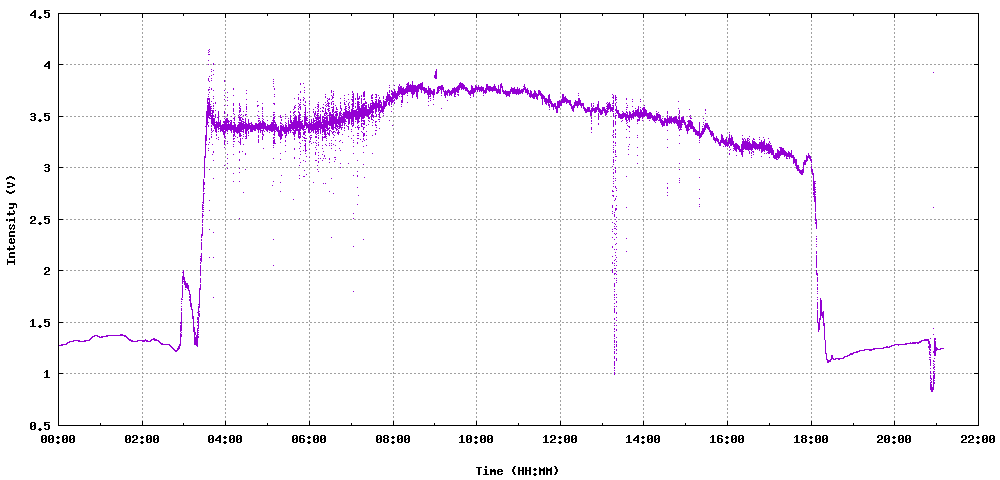Image resolution: width=1000 pixels, height=480 pixels.
Task: Click the x-axis tick label 08:00
Action: coord(393,439)
